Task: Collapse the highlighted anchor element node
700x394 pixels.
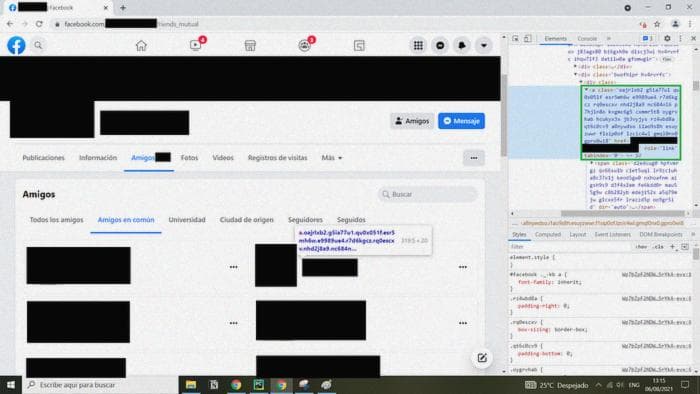Action: 587,90
